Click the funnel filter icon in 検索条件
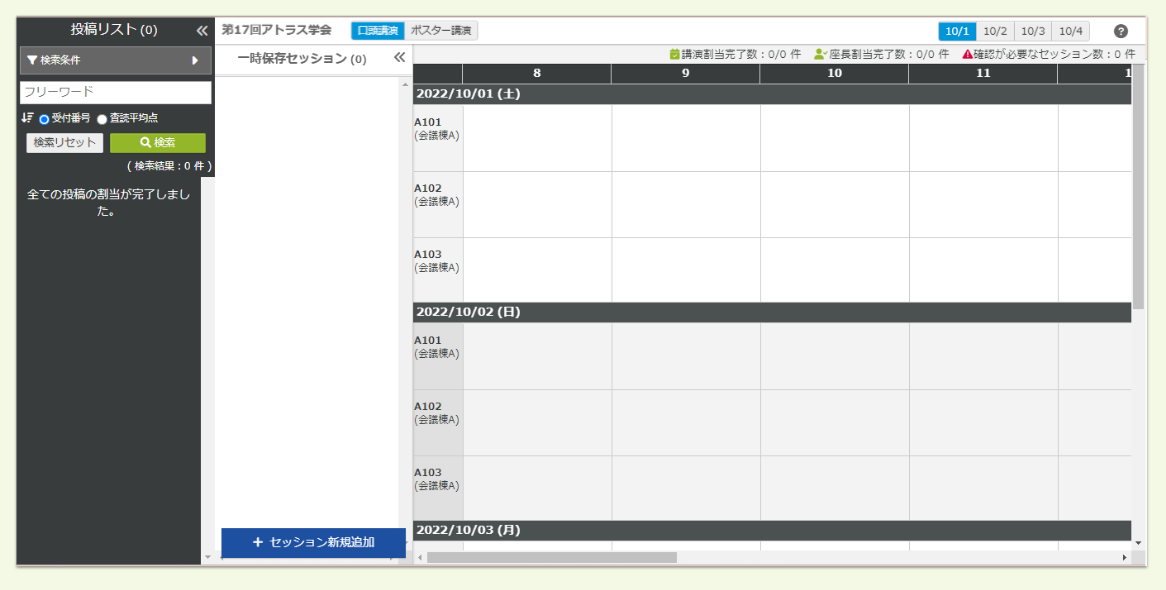The image size is (1166, 590). [32, 60]
